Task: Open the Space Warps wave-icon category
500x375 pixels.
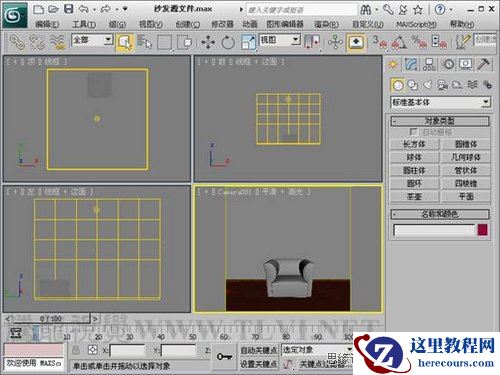Action: click(473, 85)
